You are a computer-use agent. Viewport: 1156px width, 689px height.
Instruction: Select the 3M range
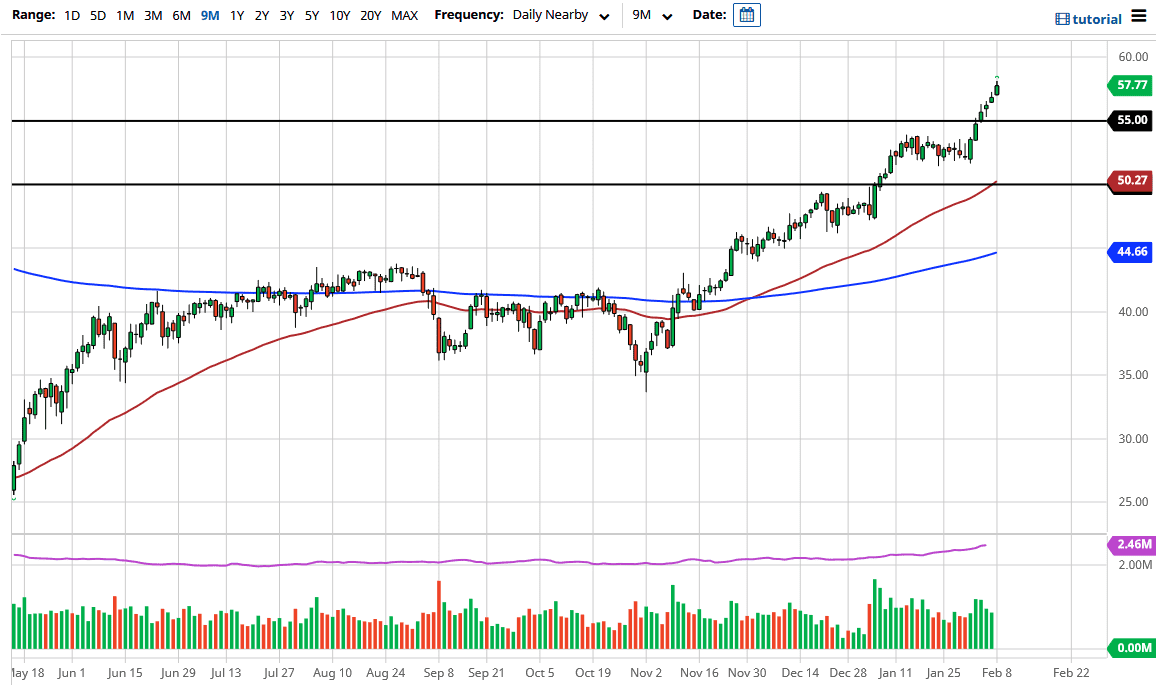(x=152, y=16)
